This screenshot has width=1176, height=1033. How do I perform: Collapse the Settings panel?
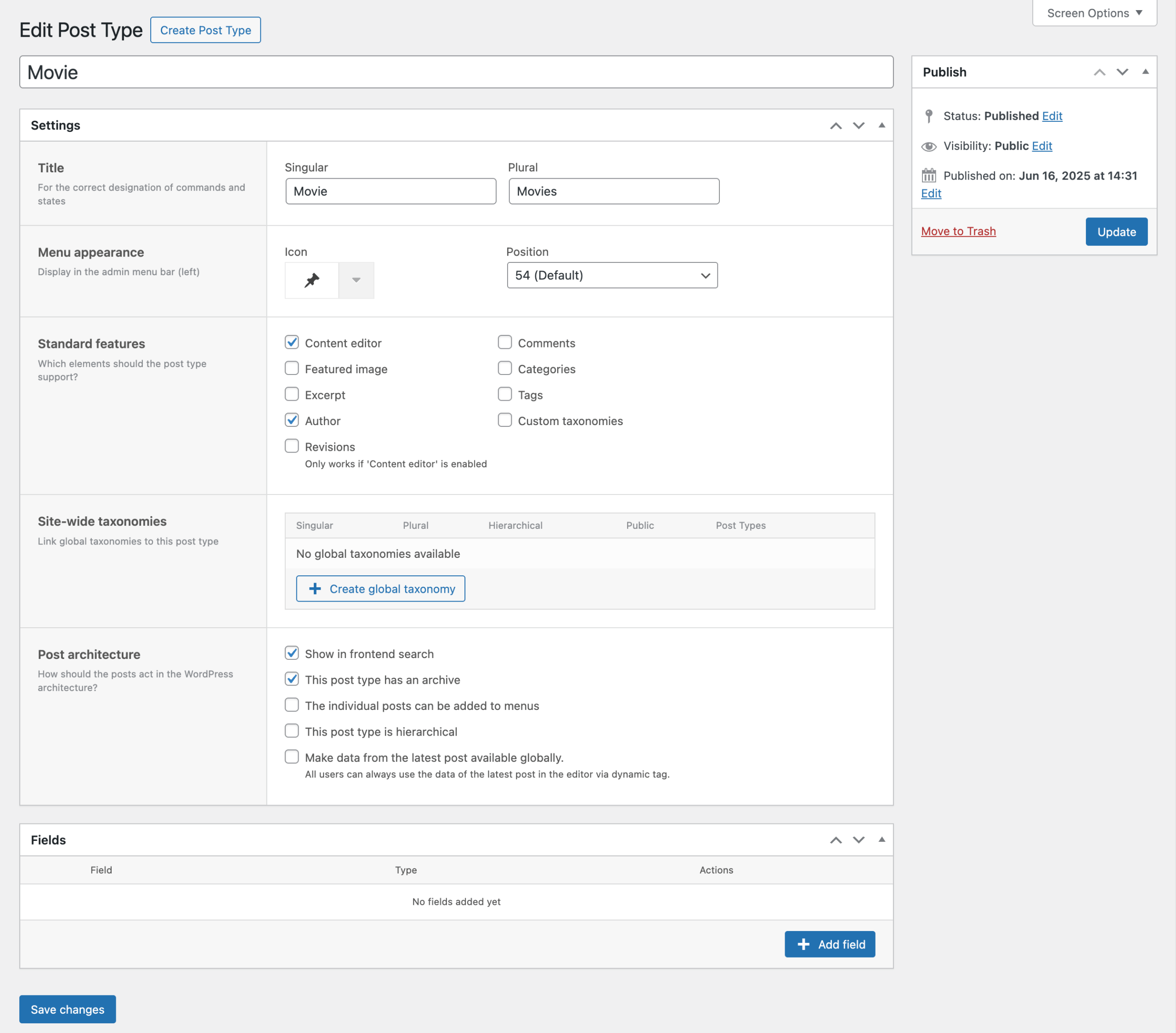[x=882, y=125]
